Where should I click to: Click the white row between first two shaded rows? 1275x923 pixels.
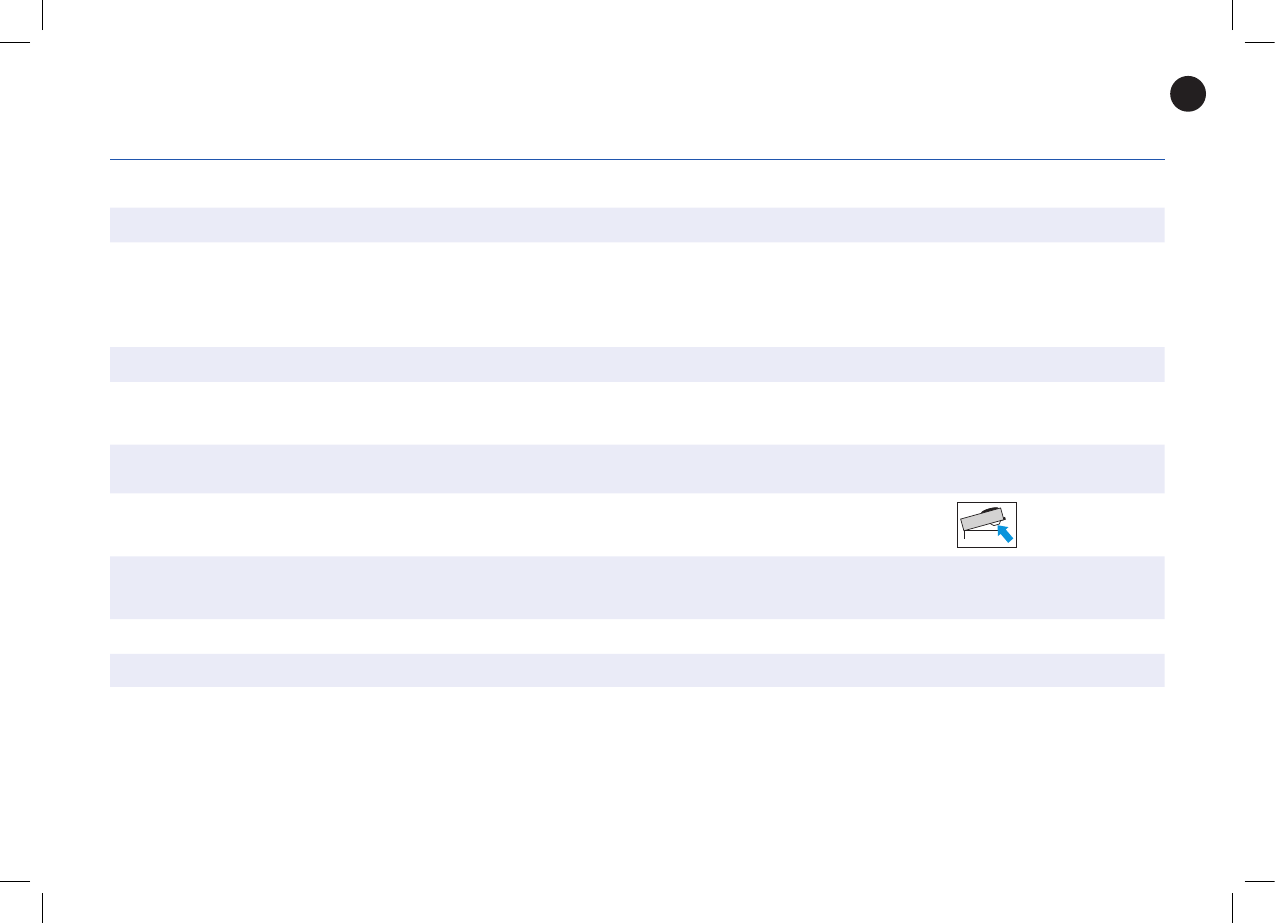(636, 294)
